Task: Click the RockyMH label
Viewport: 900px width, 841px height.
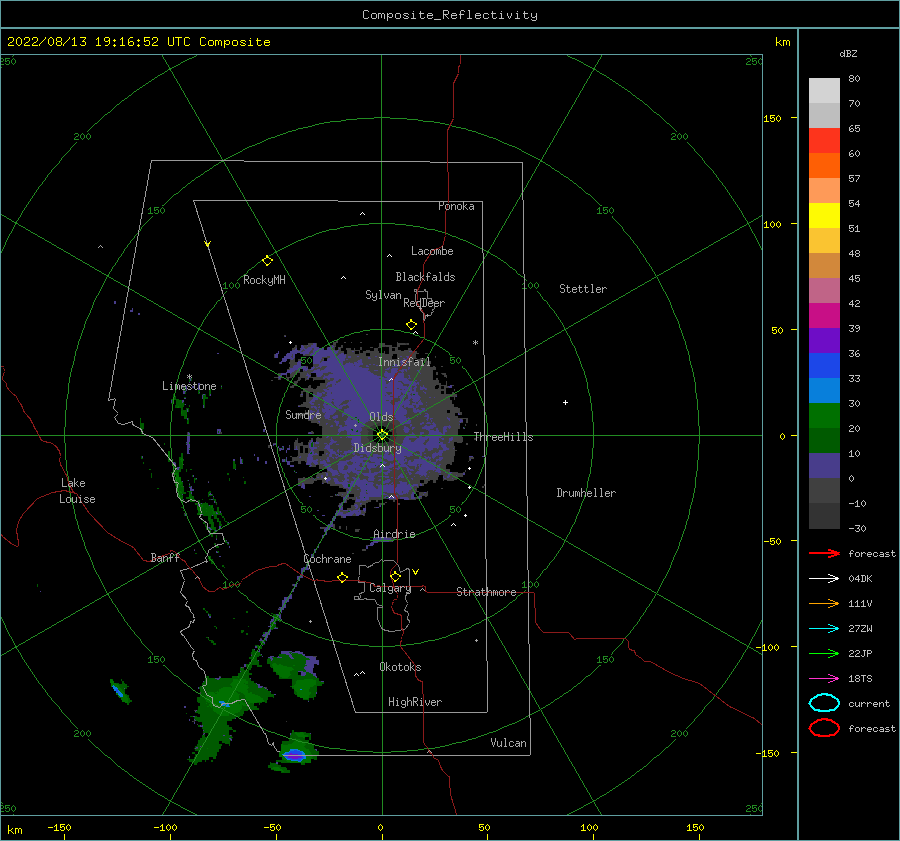Action: coord(264,280)
